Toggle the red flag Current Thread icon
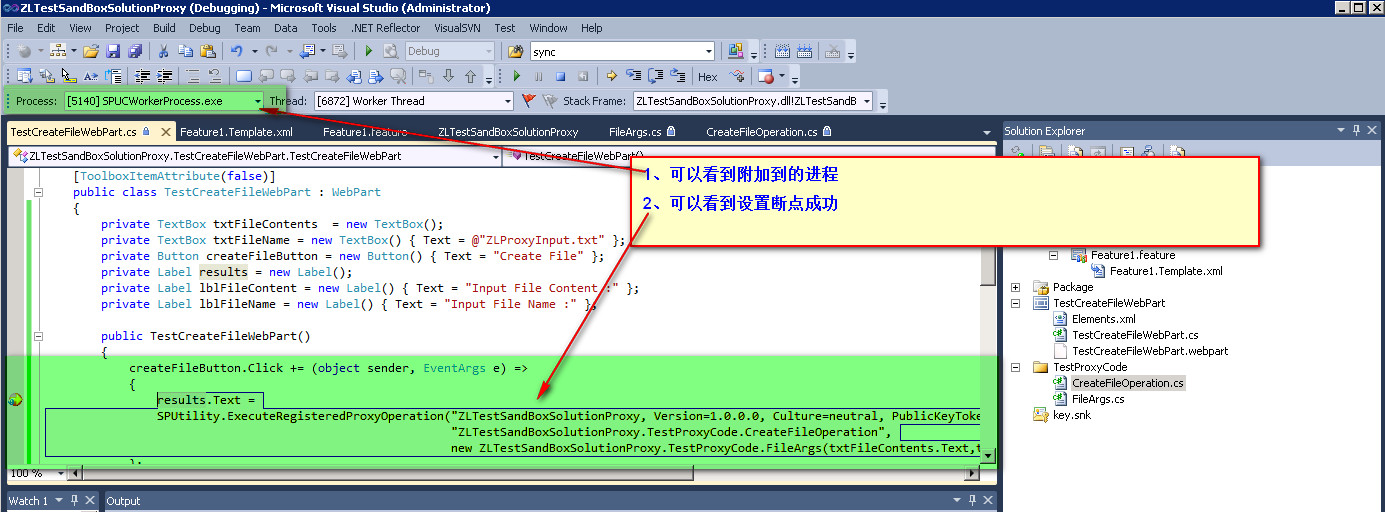The height and width of the screenshot is (512, 1385). (529, 101)
